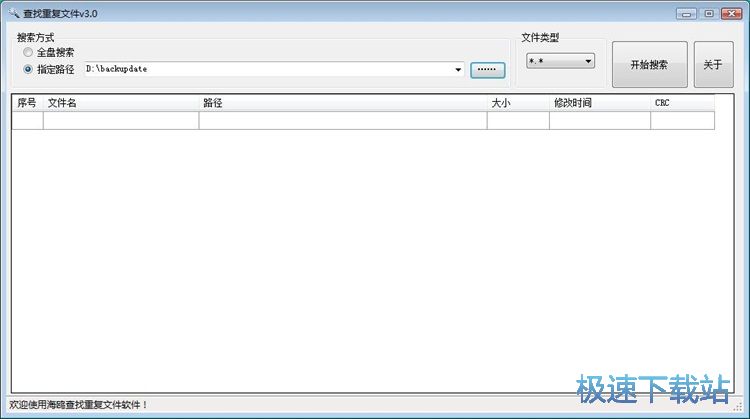This screenshot has width=750, height=419.
Task: Click the 开始搜索 button
Action: (650, 65)
